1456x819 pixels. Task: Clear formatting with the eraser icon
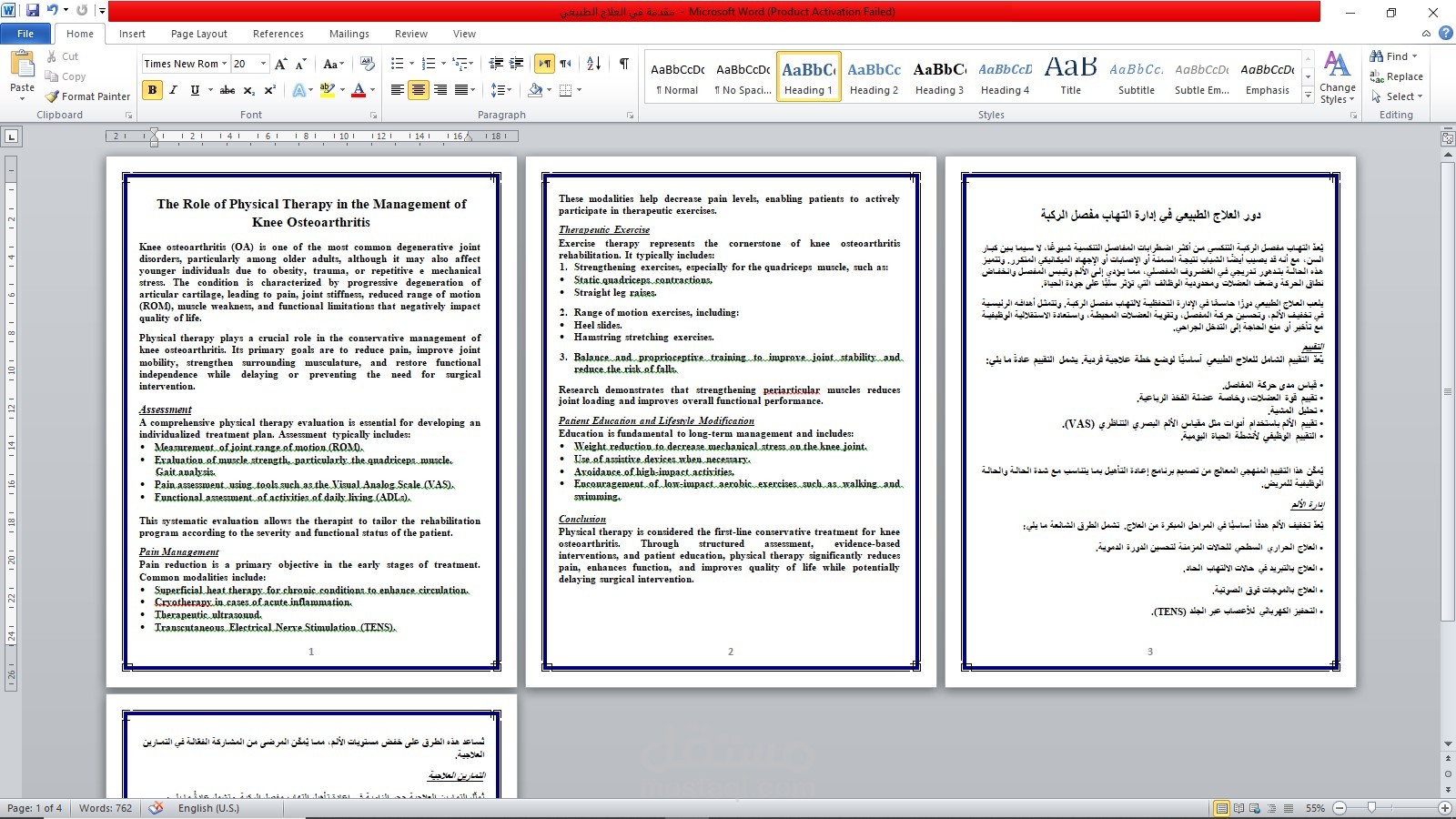(368, 64)
